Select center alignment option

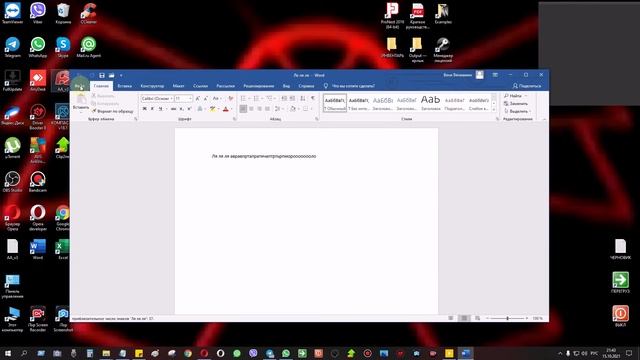(251, 109)
